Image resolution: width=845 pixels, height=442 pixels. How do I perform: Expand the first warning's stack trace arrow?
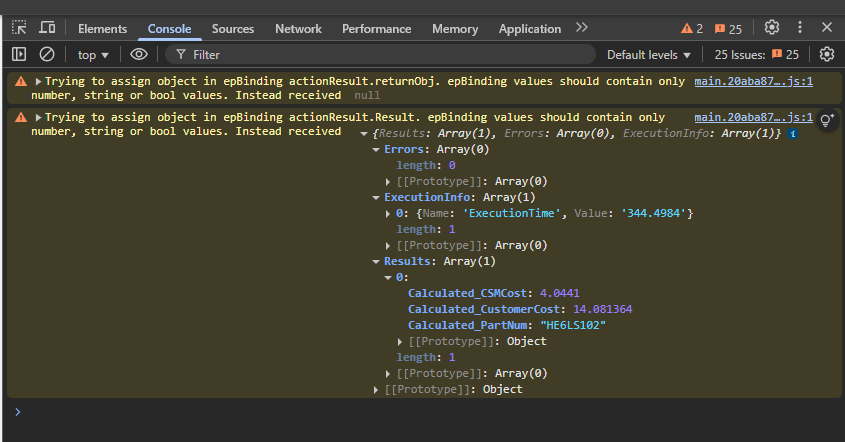[38, 81]
